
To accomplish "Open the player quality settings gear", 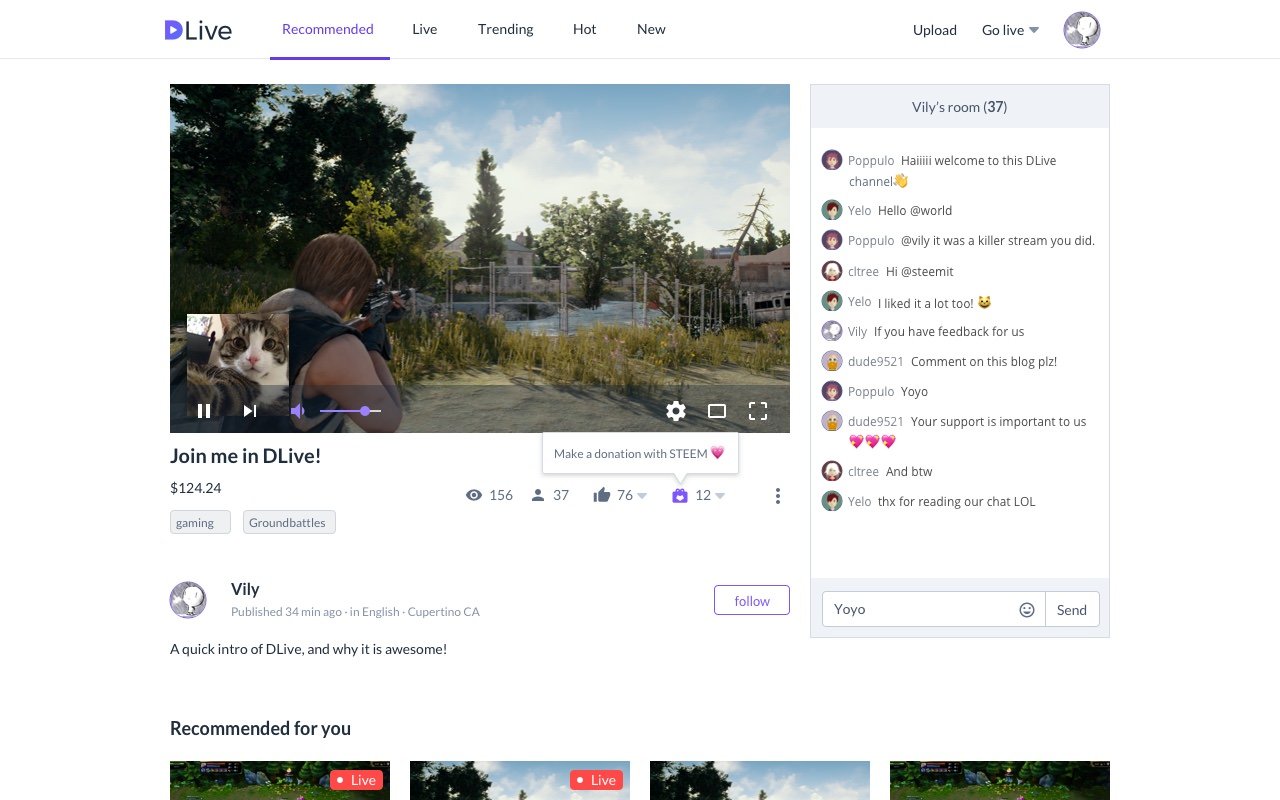I will pos(676,411).
